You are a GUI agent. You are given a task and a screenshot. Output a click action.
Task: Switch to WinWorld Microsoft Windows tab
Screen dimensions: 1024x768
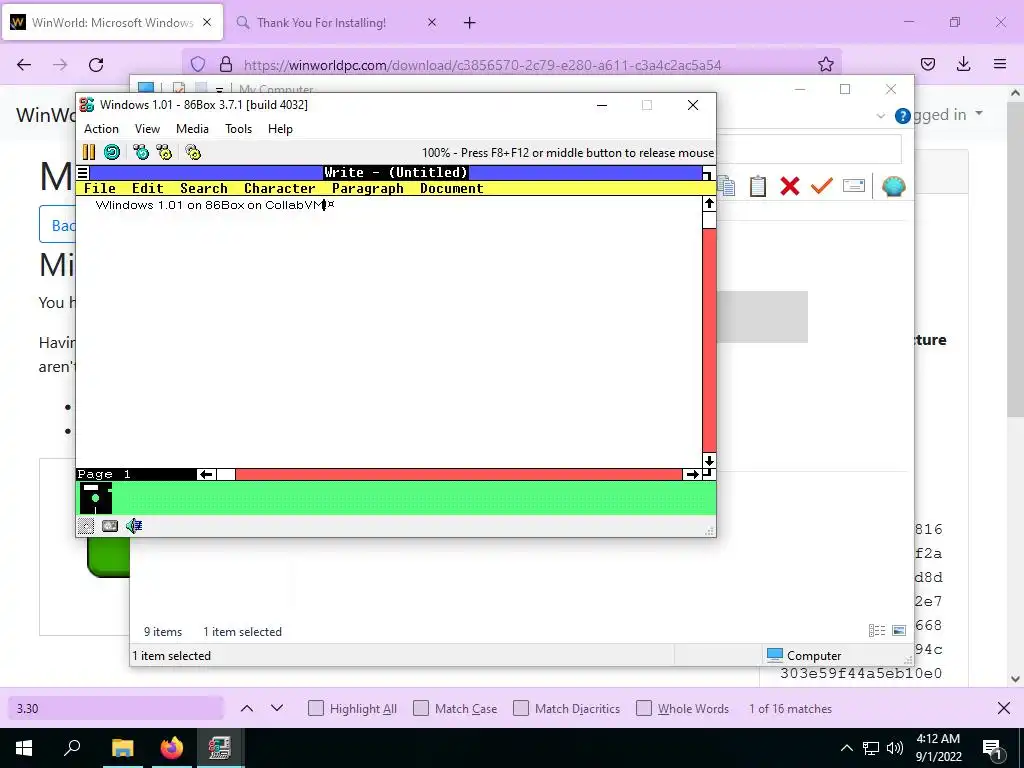(x=112, y=22)
